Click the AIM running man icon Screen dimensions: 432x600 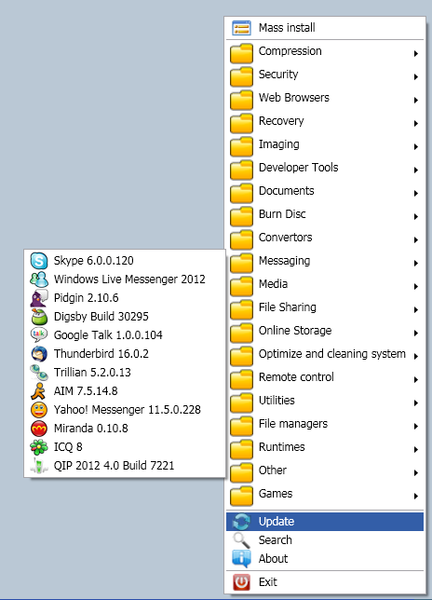pos(39,391)
